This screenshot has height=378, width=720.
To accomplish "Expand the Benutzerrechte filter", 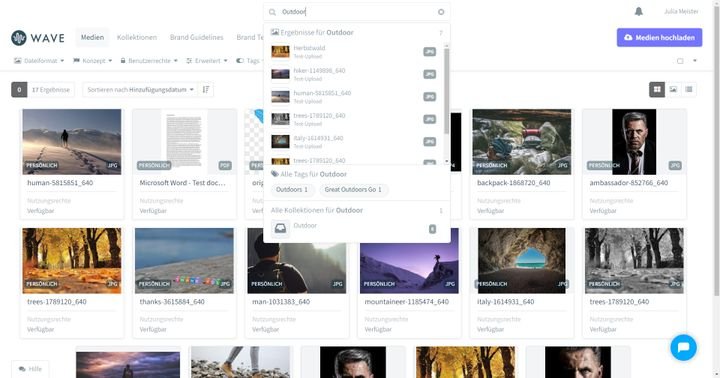I will point(149,61).
